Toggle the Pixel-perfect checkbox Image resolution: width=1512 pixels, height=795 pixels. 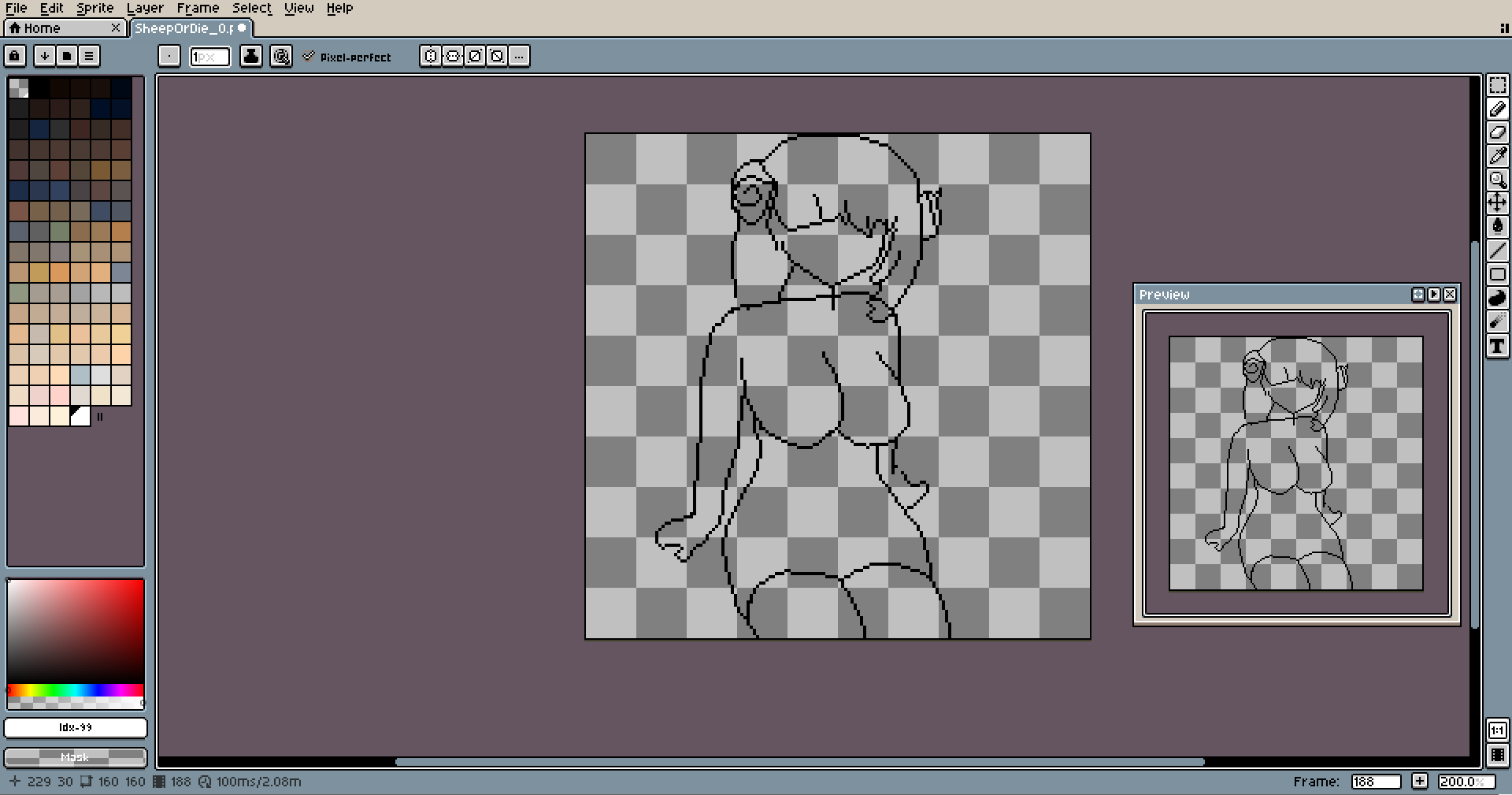click(x=309, y=56)
